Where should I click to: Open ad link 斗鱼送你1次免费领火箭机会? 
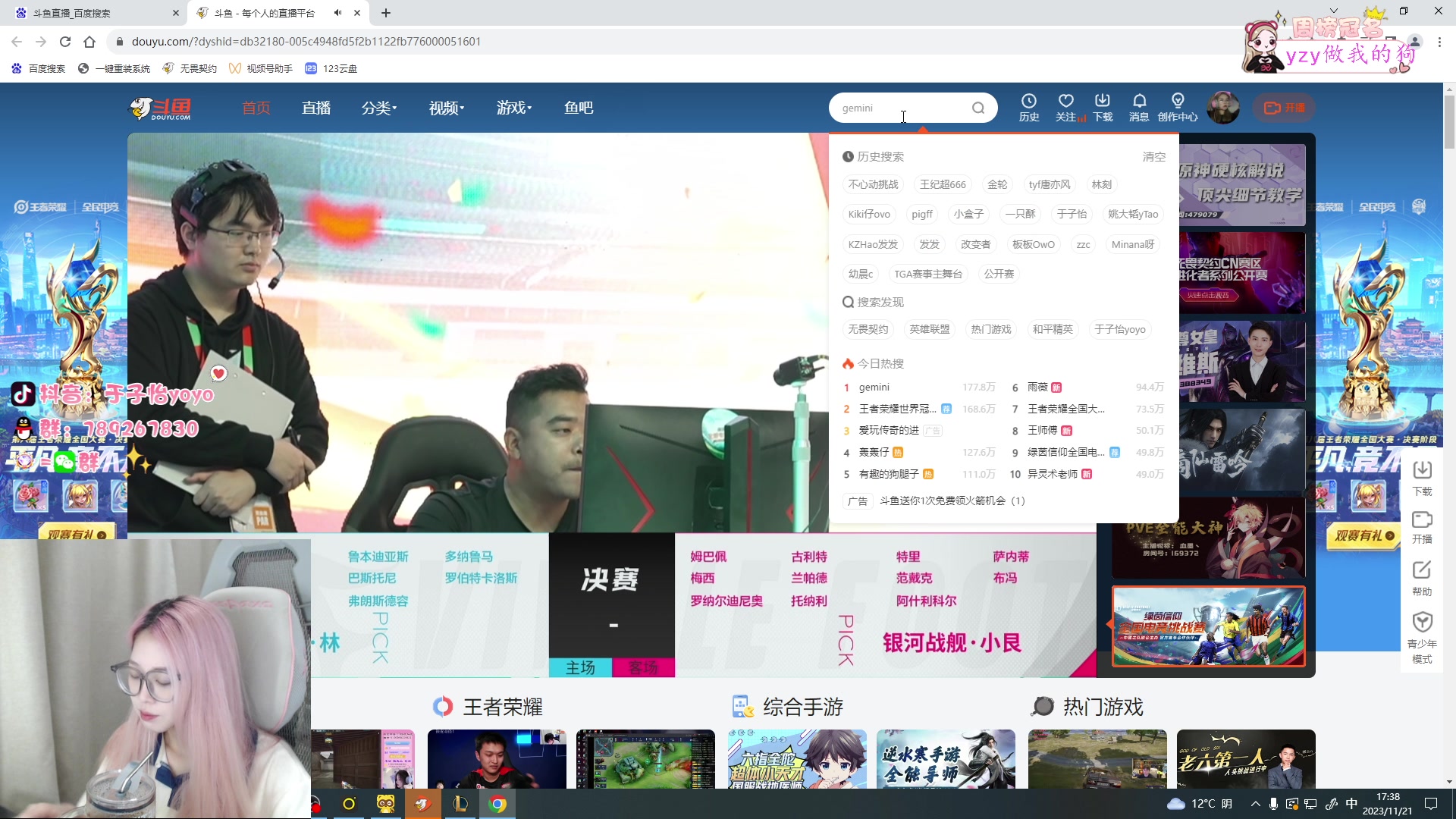coord(952,500)
